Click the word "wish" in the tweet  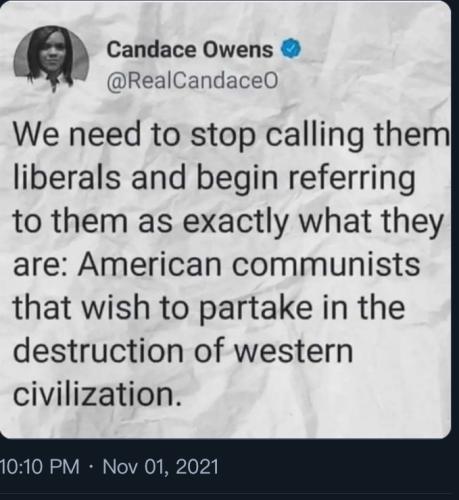[116, 307]
